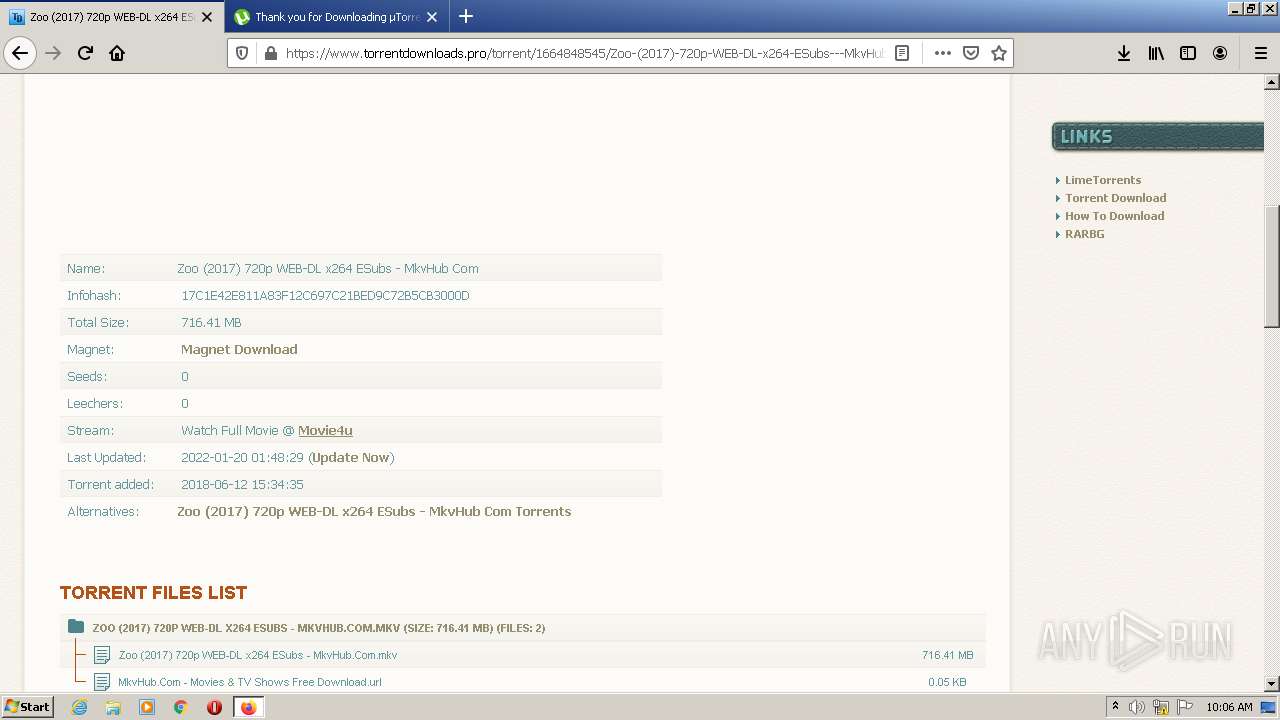Image resolution: width=1280 pixels, height=720 pixels.
Task: Click Update Now link
Action: click(x=351, y=457)
